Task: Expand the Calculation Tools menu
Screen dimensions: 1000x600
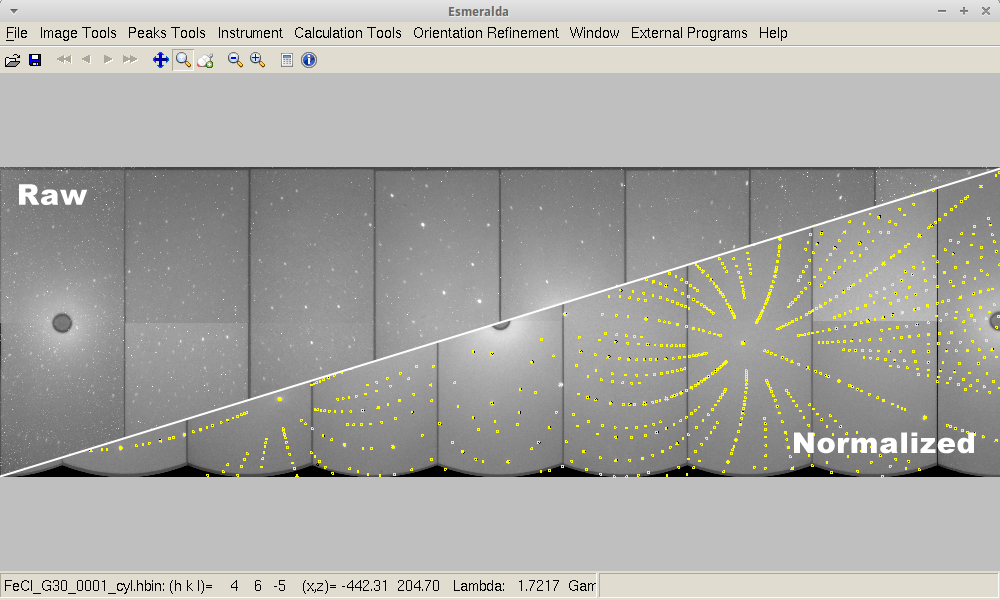Action: (348, 33)
